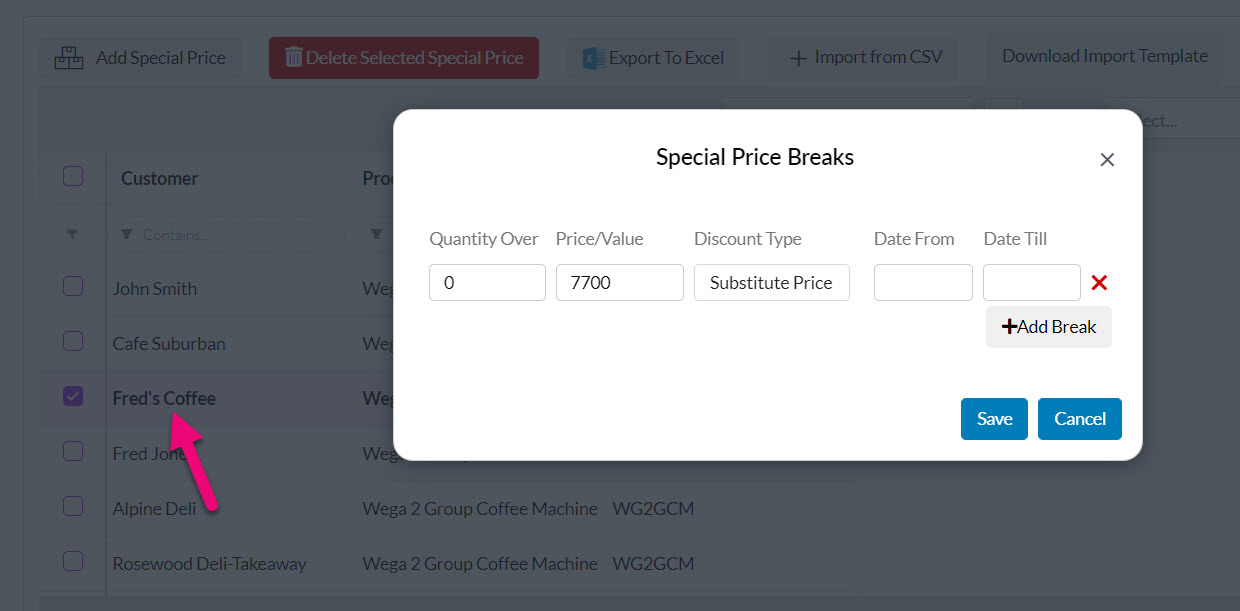Click the Quantity Over input field
This screenshot has width=1240, height=611.
click(x=487, y=283)
